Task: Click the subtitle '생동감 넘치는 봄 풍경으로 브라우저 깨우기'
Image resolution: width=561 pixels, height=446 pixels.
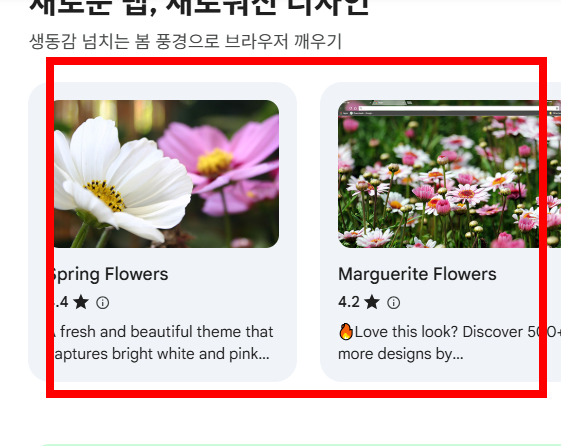Action: click(185, 41)
